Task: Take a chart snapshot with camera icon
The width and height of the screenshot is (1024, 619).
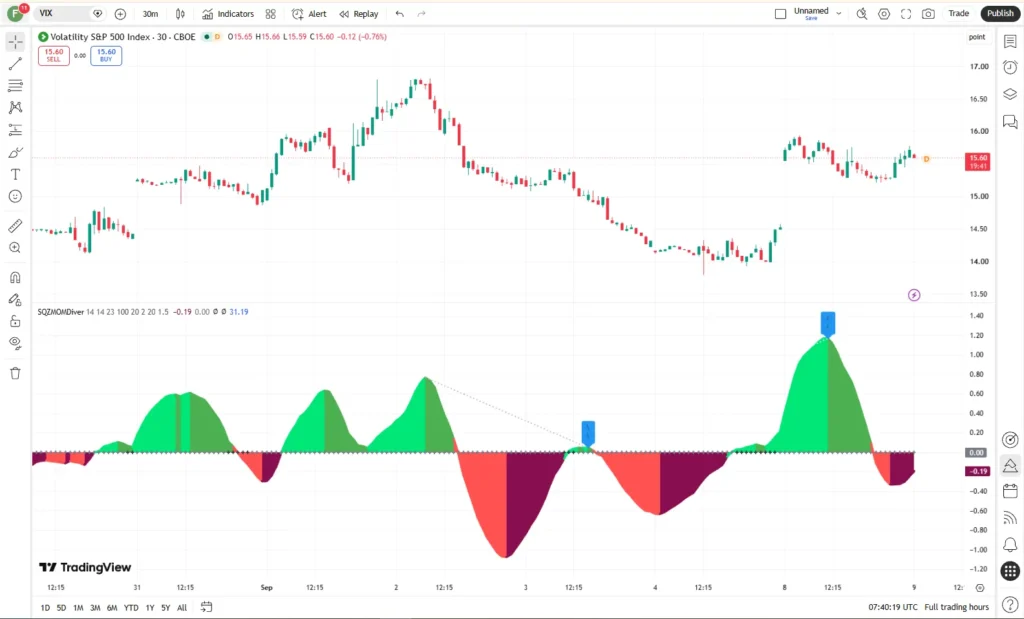Action: pos(928,14)
